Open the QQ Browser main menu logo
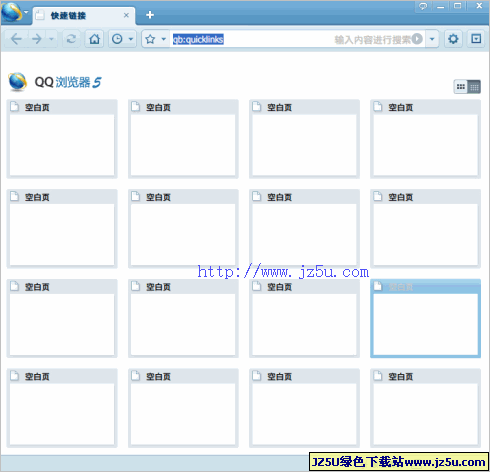 12,12
